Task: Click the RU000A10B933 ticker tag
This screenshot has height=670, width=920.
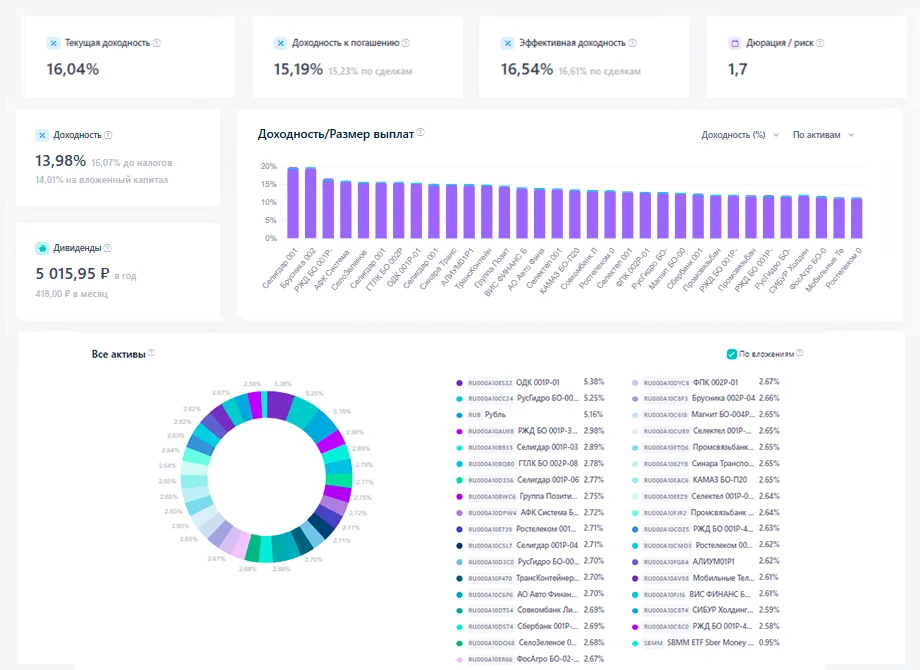Action: pyautogui.click(x=490, y=448)
